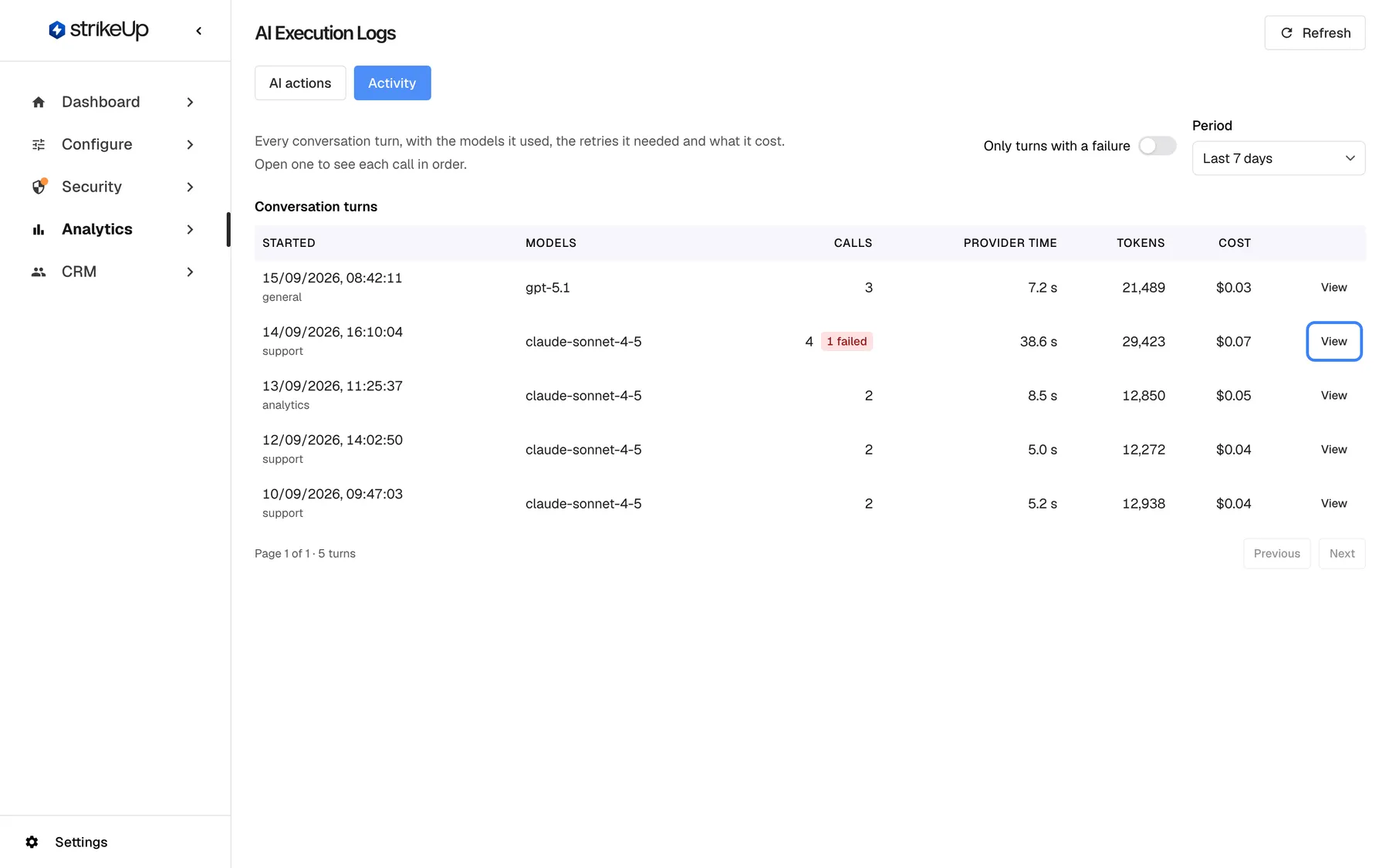The width and height of the screenshot is (1389, 868).
Task: Click the Security shield icon
Action: click(39, 187)
